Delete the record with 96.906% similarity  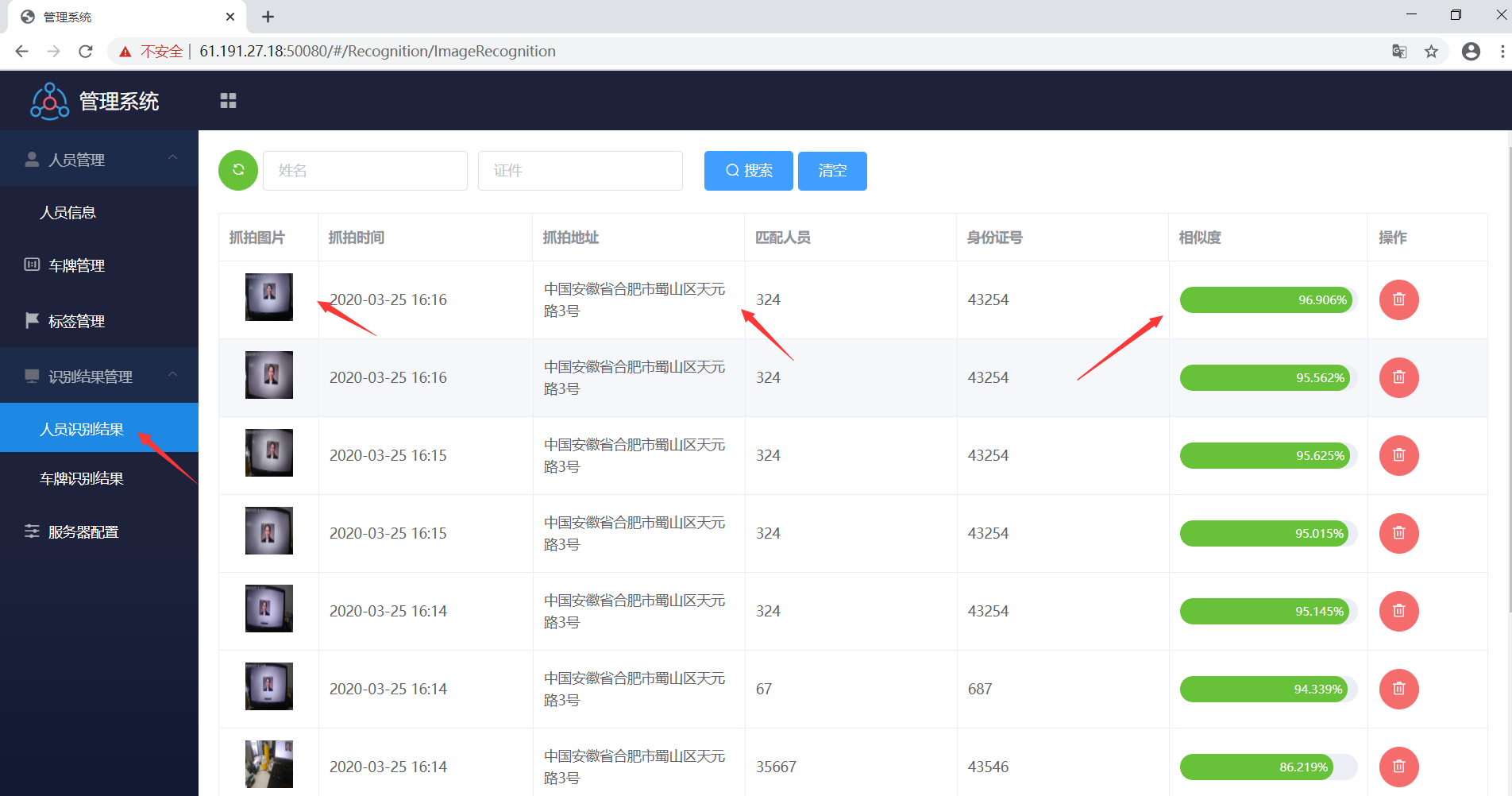(x=1398, y=299)
